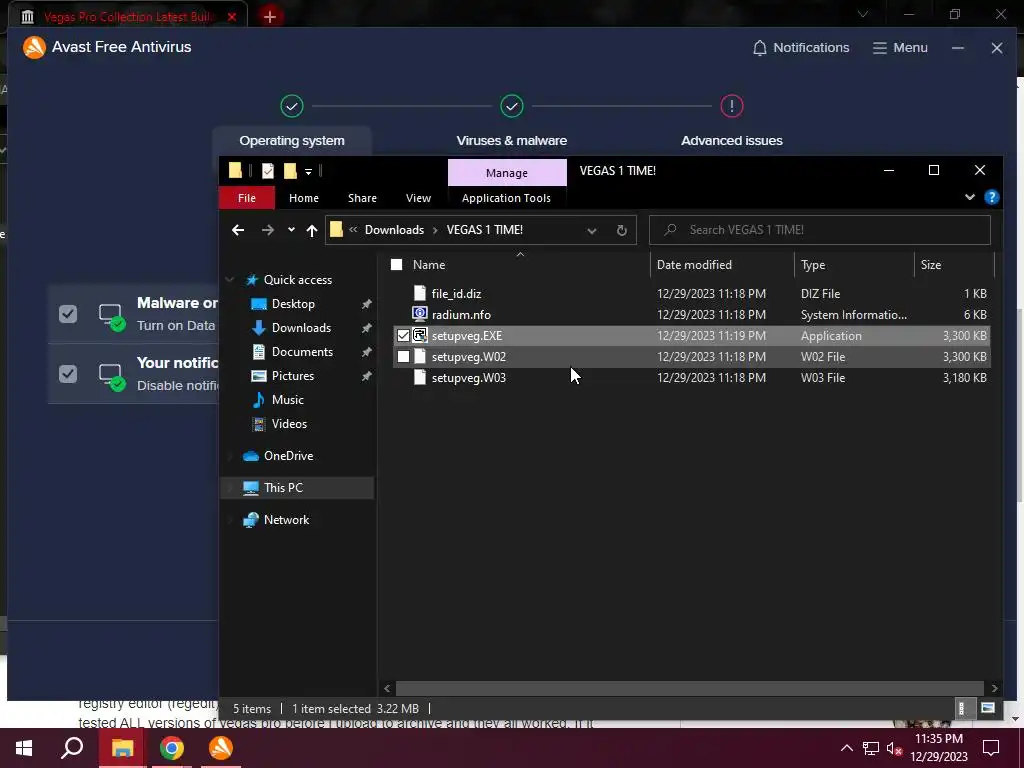Click New folder icon in quick access toolbar
The width and height of the screenshot is (1024, 768).
tap(290, 171)
